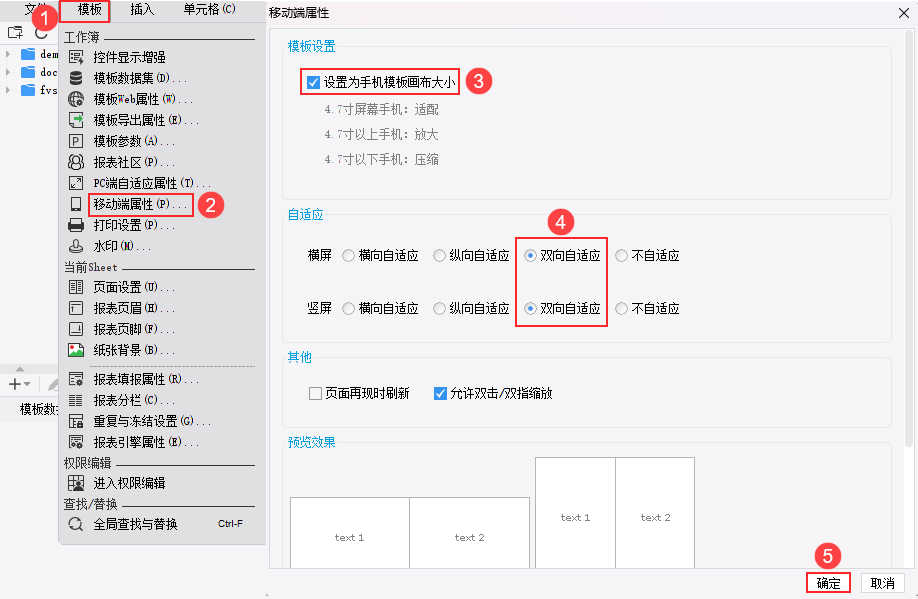Click the 全局查找与替换 magnifier icon
Viewport: 918px width, 599px height.
[76, 524]
